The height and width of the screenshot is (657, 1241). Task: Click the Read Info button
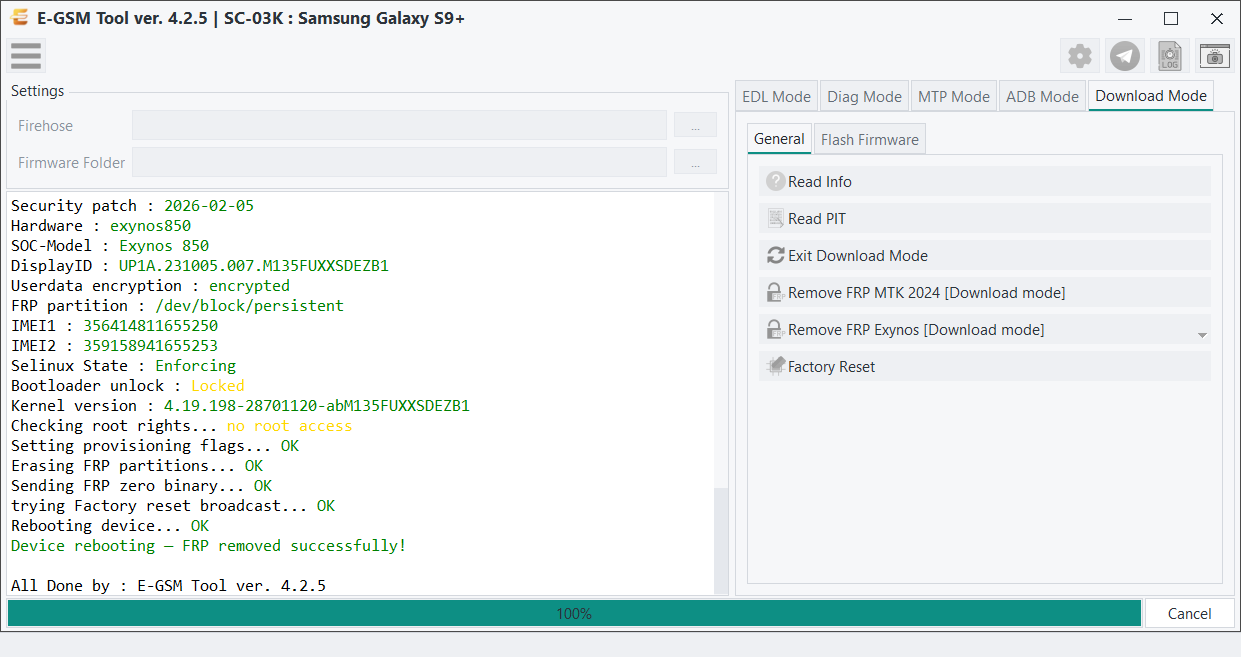tap(984, 181)
